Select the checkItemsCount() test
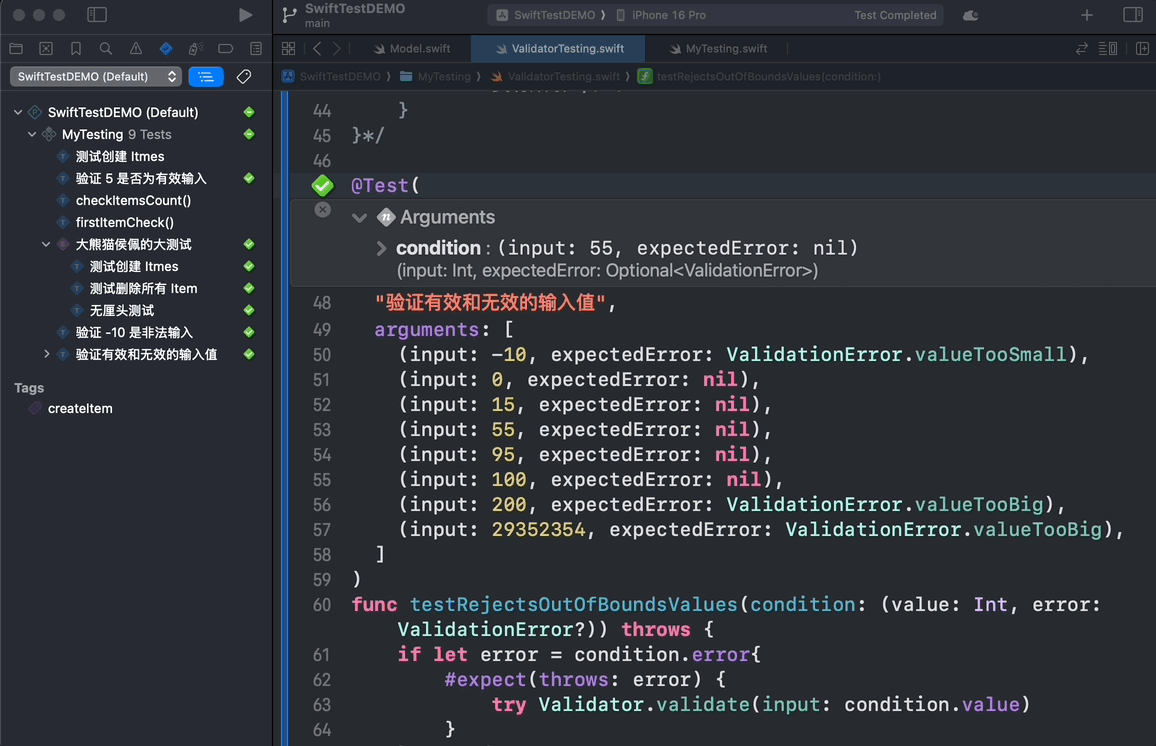The width and height of the screenshot is (1156, 746). 133,200
